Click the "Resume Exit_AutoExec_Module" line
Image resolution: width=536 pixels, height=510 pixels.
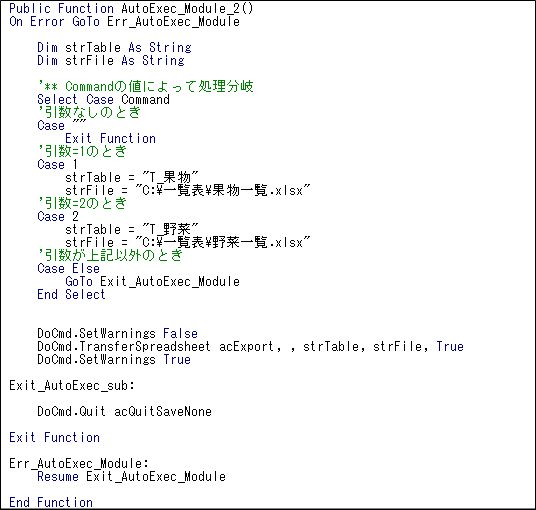coord(132,476)
